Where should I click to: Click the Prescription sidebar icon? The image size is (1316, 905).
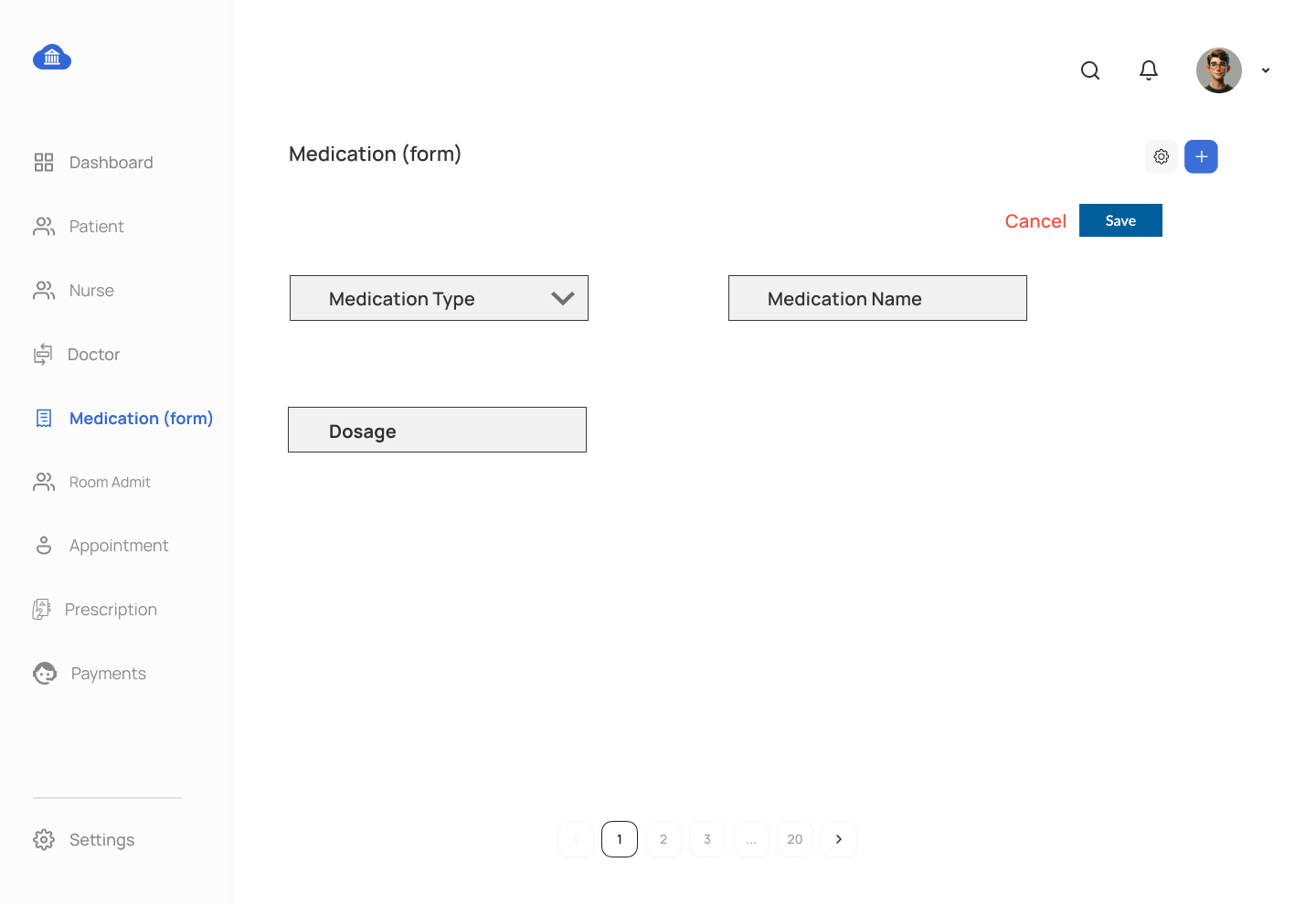coord(42,610)
